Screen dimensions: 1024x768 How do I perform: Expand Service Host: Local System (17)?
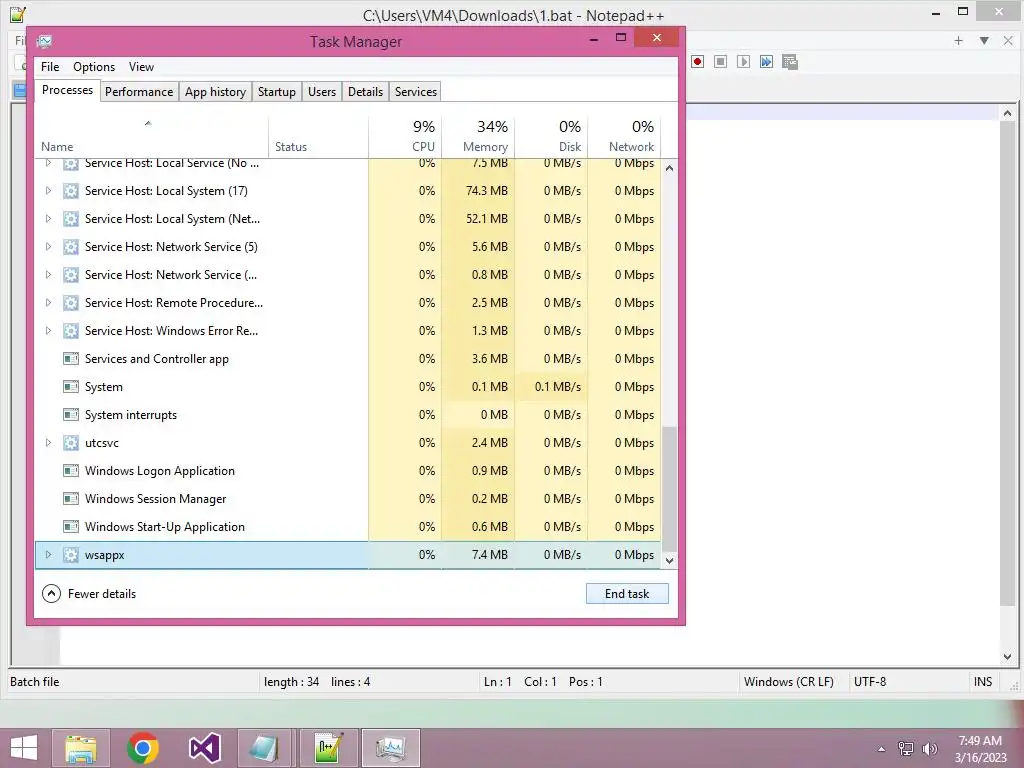[x=48, y=191]
